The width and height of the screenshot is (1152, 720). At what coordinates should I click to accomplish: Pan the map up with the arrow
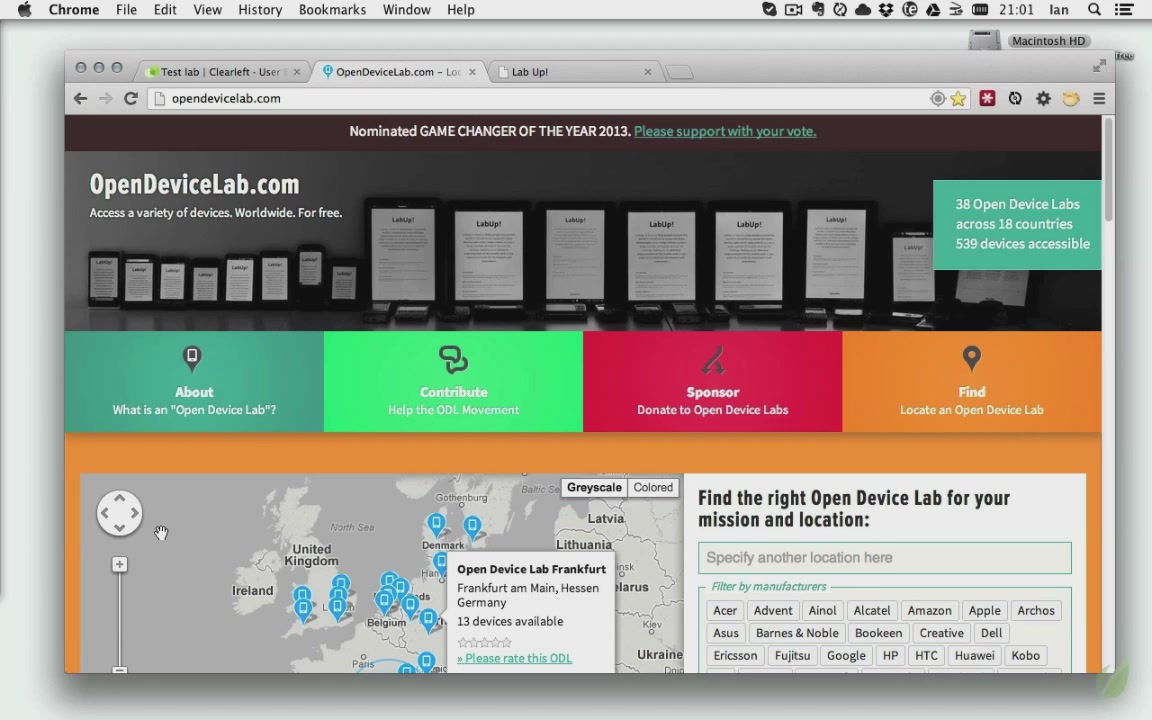[119, 499]
